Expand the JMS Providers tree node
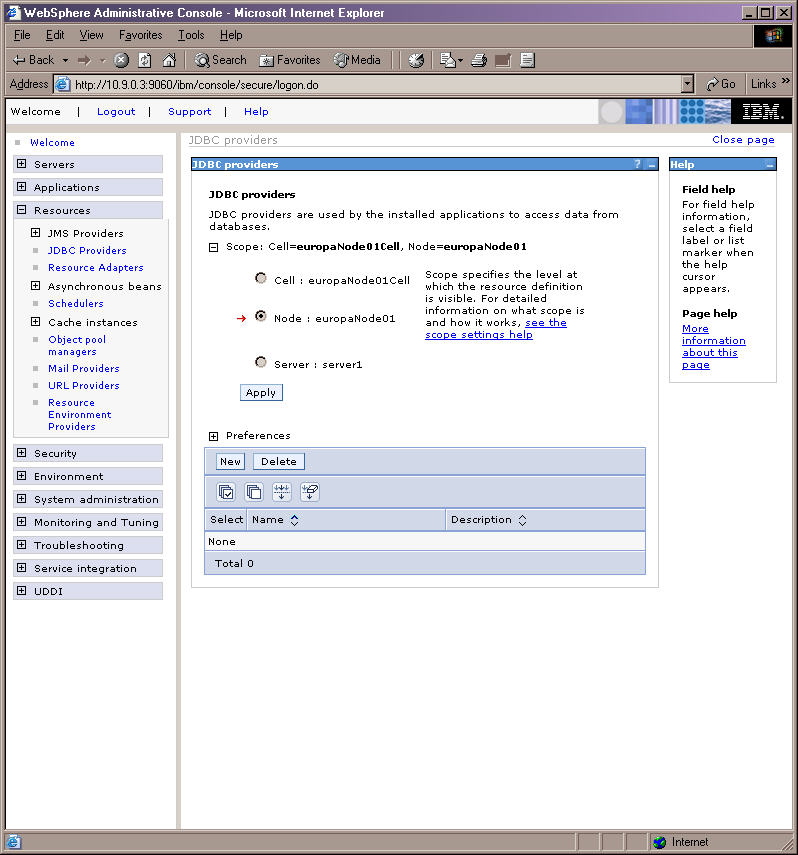This screenshot has height=855, width=798. click(x=35, y=233)
